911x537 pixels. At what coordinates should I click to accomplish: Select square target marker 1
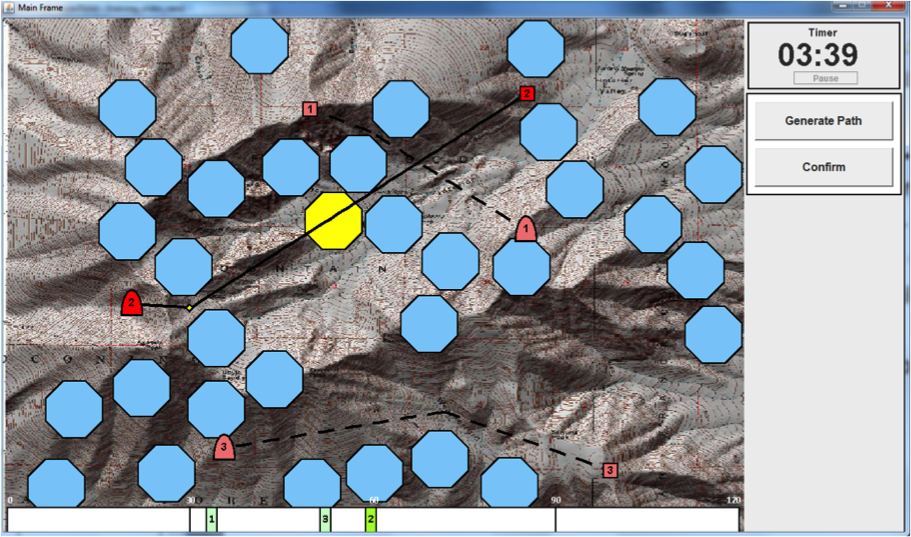(x=310, y=109)
